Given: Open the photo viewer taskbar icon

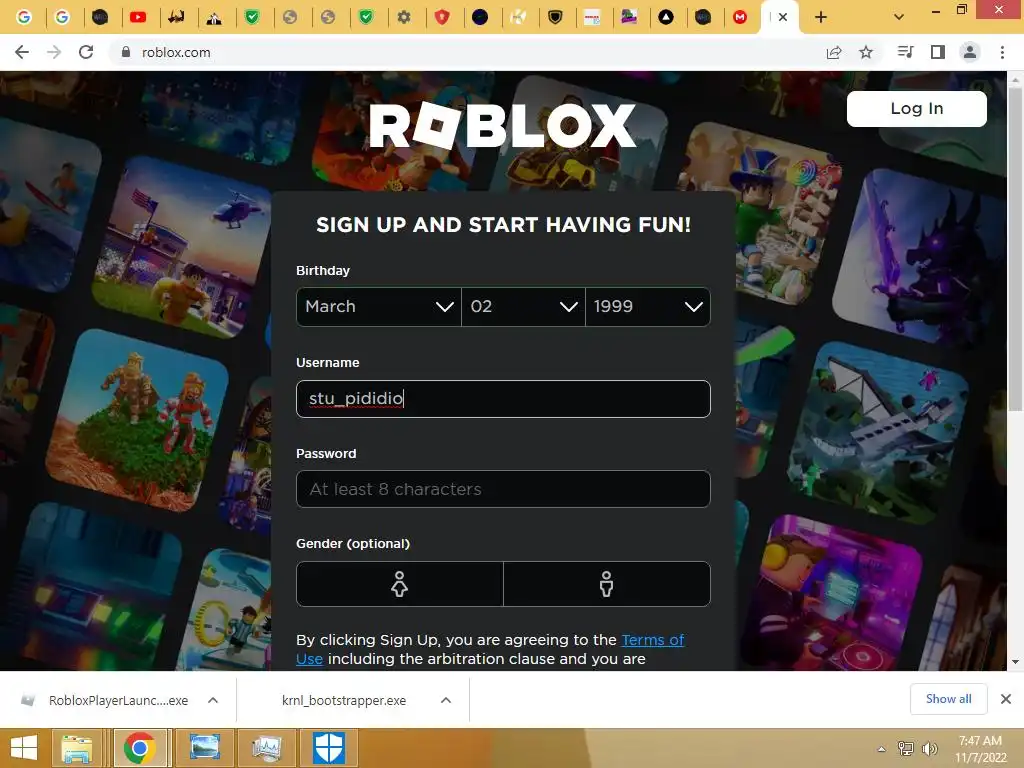Looking at the screenshot, I should click(205, 748).
